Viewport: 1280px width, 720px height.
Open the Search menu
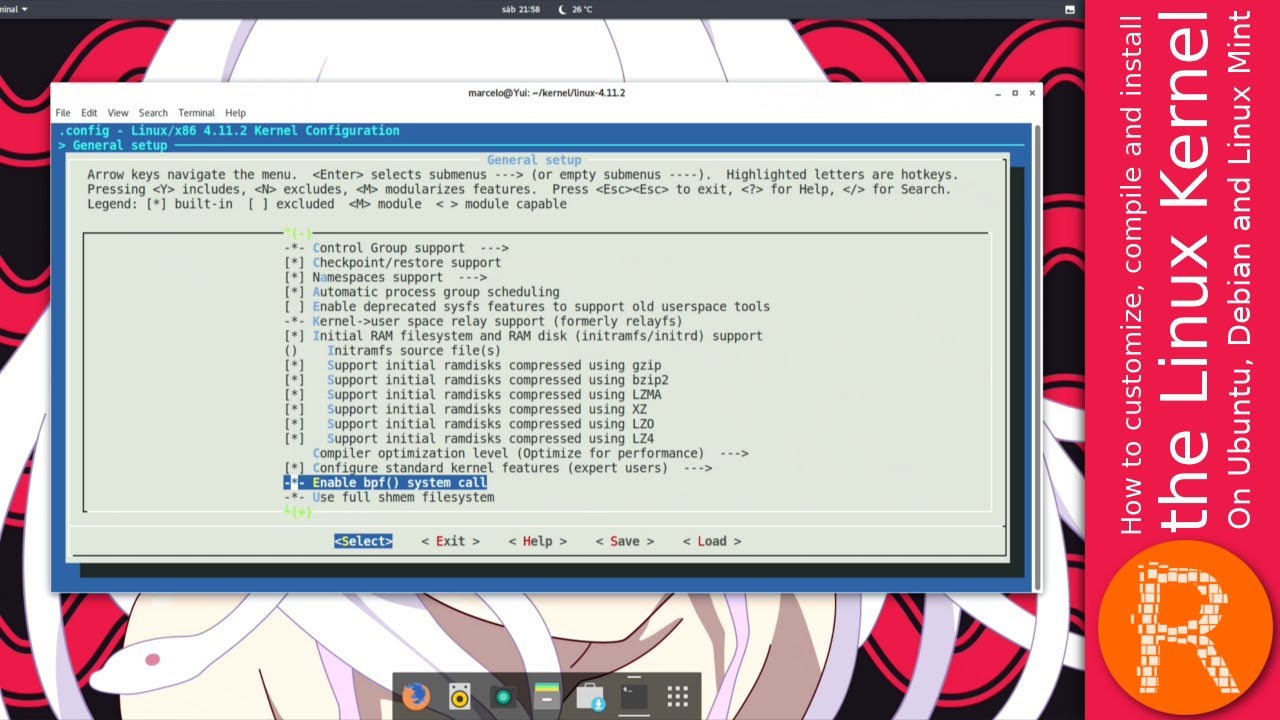(x=153, y=113)
